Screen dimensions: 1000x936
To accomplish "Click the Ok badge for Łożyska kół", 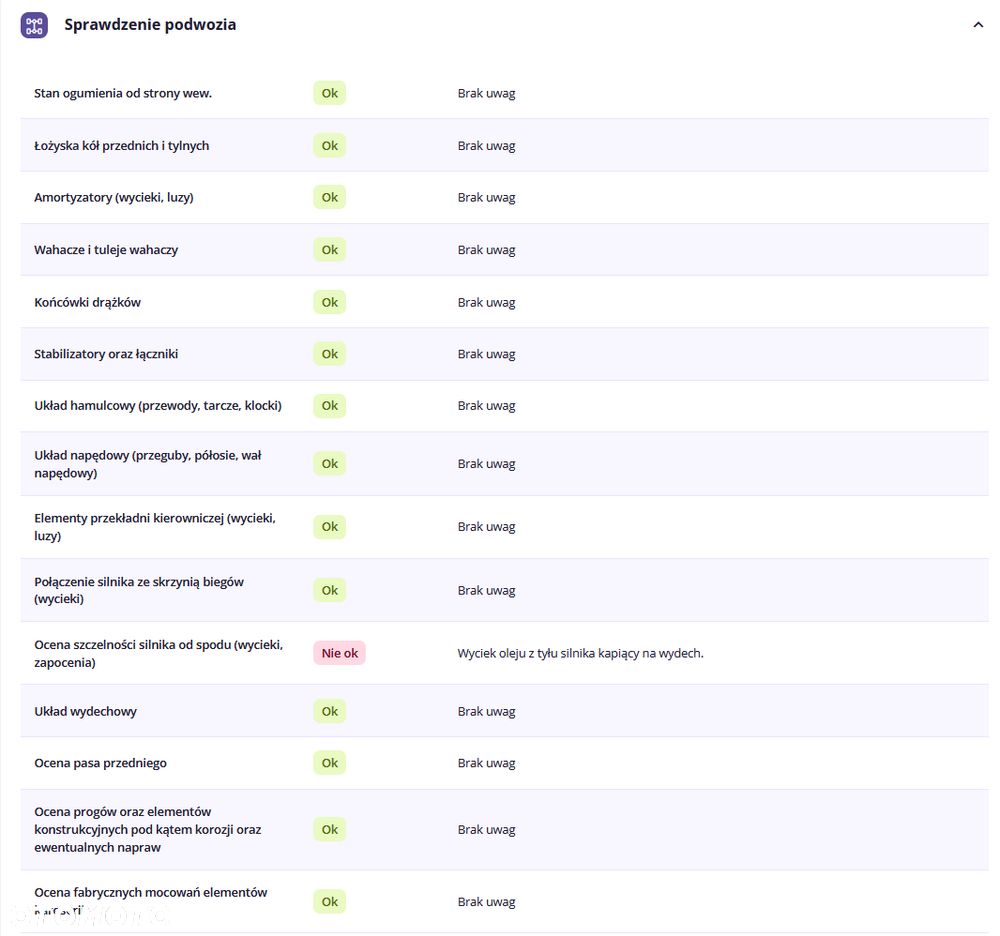I will pyautogui.click(x=330, y=145).
